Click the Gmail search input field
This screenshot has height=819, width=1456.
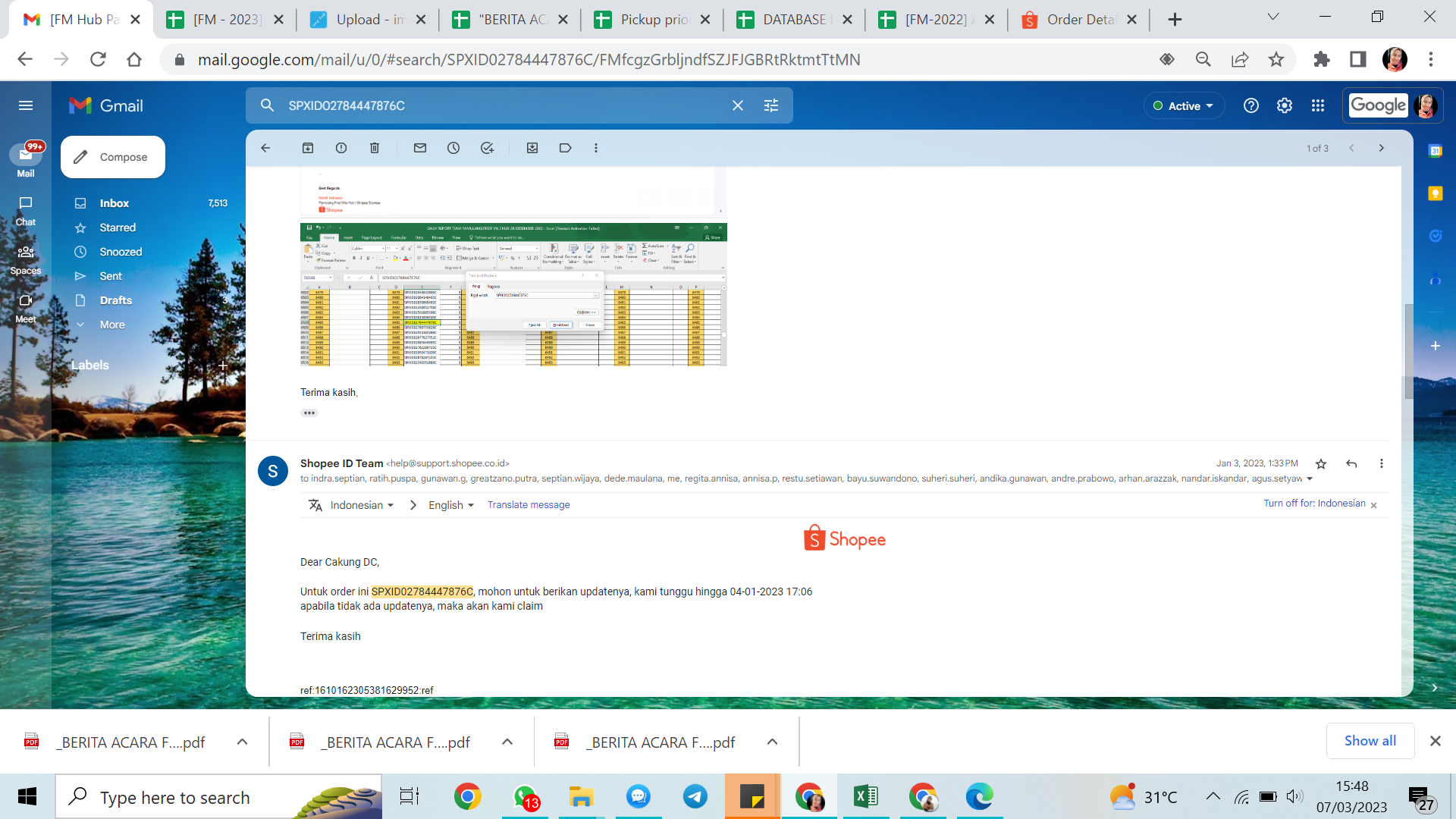coord(500,105)
